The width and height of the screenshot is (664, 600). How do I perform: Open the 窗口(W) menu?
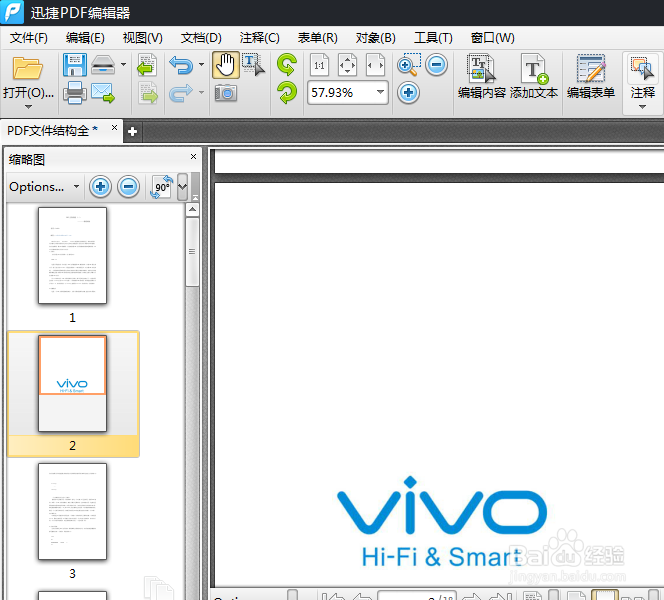(492, 38)
